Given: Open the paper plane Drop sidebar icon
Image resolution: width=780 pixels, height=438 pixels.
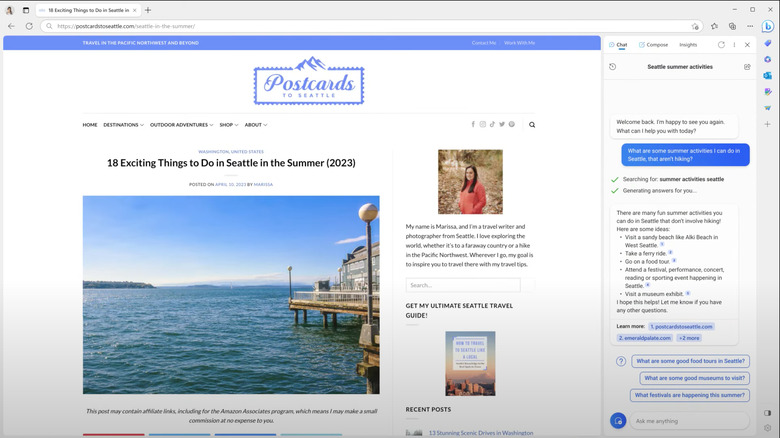Looking at the screenshot, I should click(768, 108).
